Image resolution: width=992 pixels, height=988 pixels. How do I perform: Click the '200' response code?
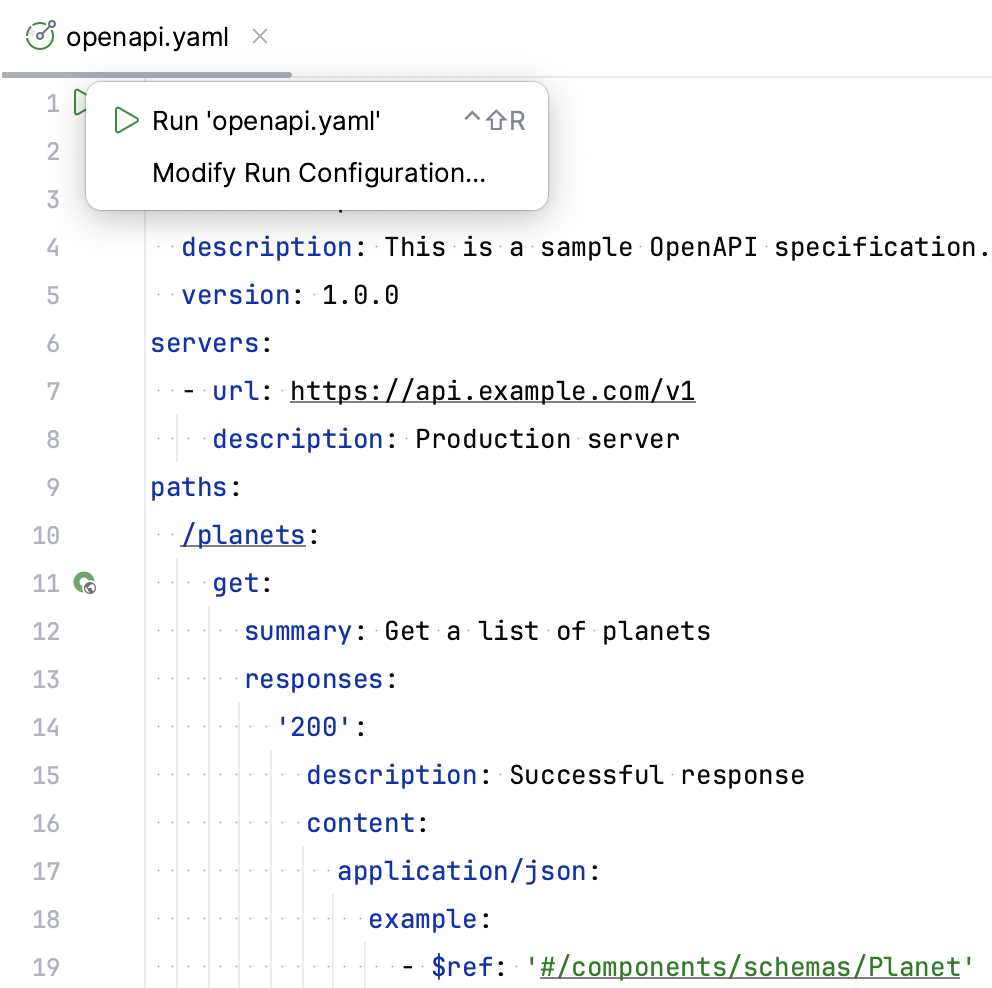[x=313, y=727]
